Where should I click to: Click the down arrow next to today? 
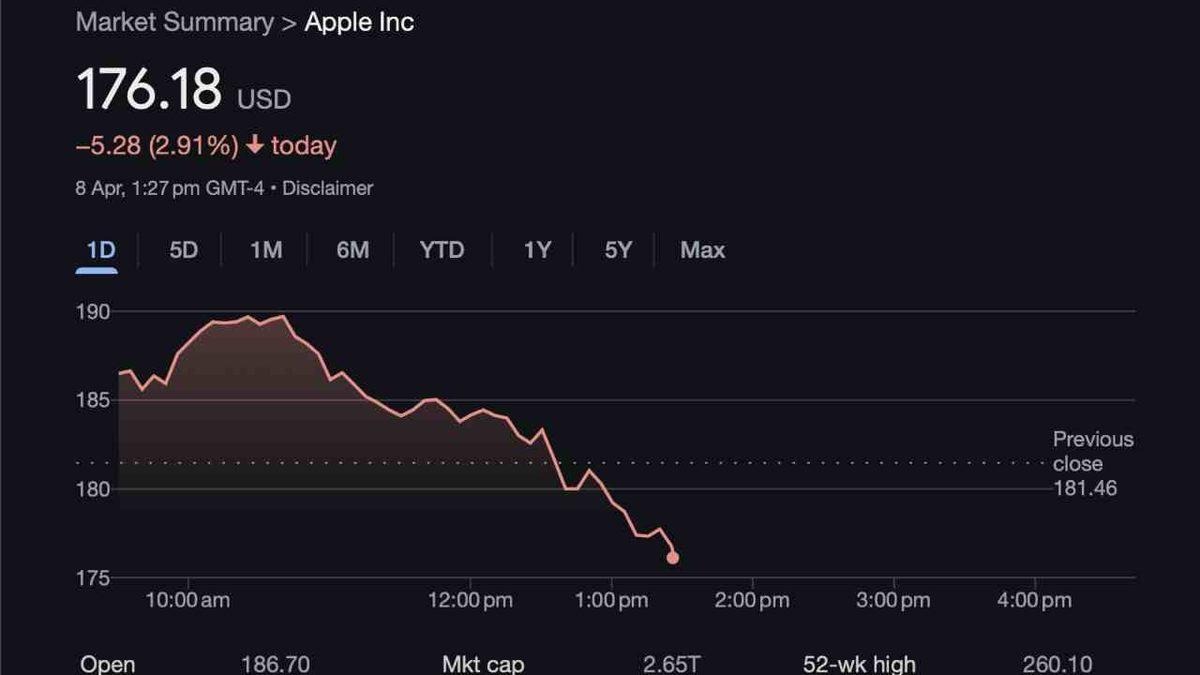pyautogui.click(x=255, y=146)
